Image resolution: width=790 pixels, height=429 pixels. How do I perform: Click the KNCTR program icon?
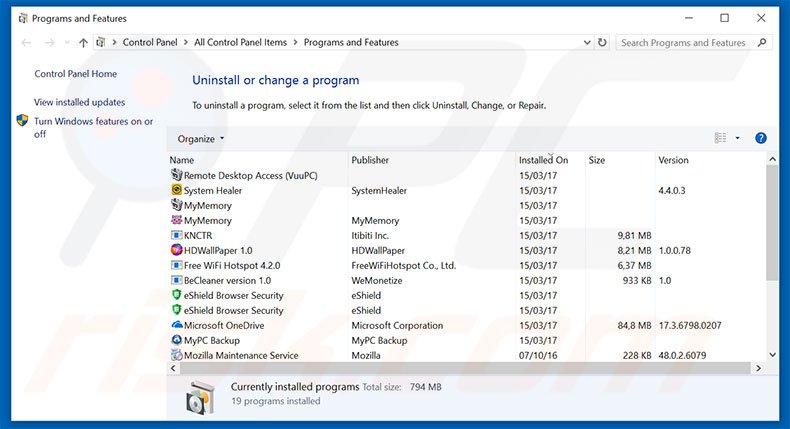tap(176, 235)
